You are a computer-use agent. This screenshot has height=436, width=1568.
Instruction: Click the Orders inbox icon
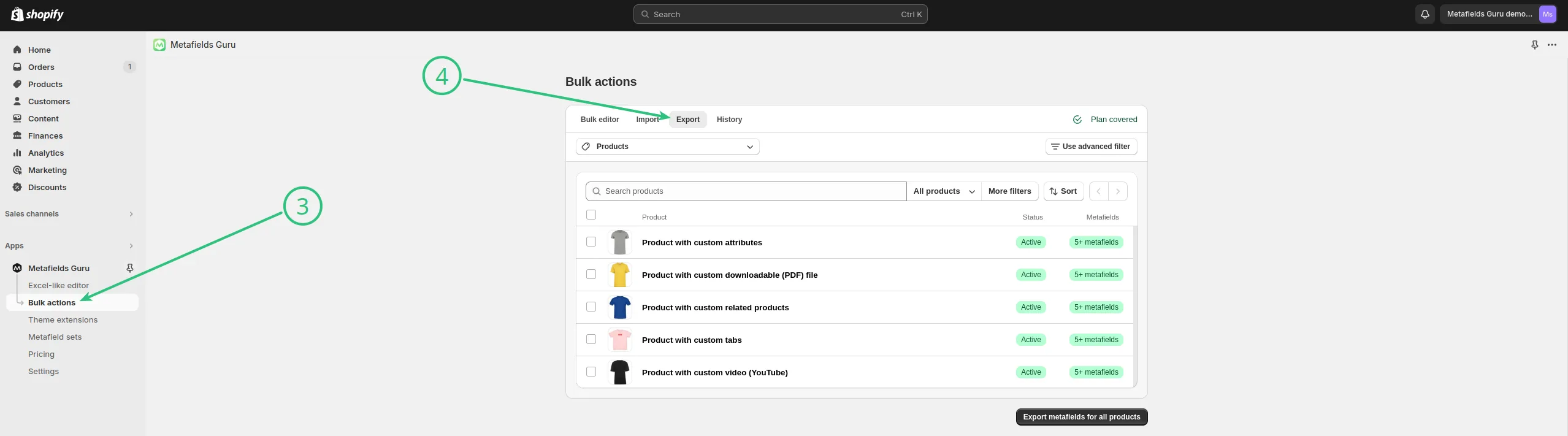[17, 67]
